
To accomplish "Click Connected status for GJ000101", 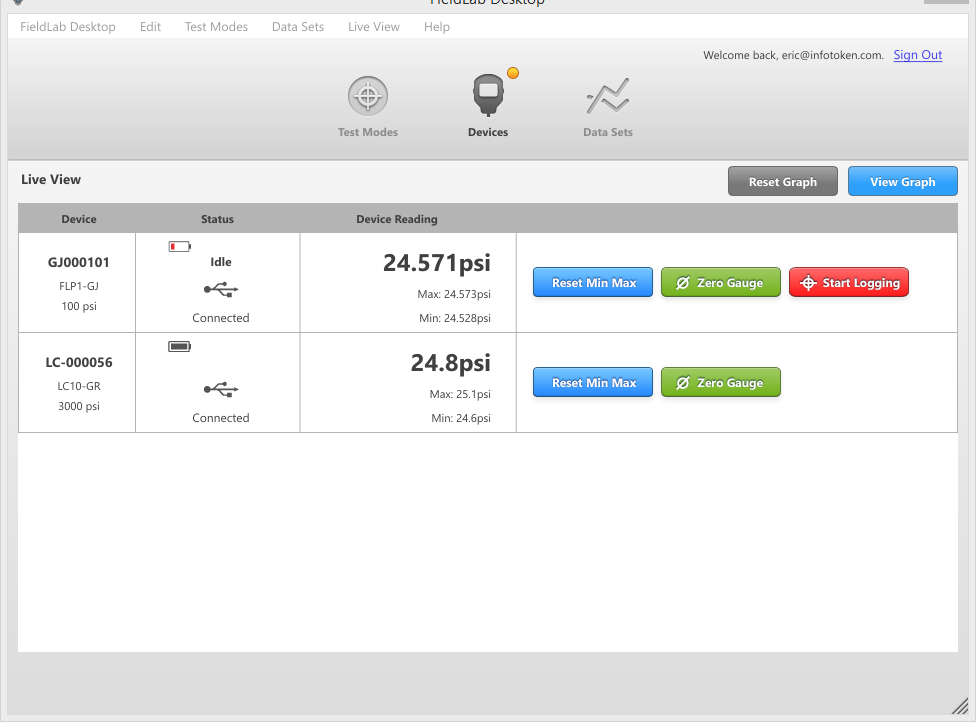I will coord(220,318).
